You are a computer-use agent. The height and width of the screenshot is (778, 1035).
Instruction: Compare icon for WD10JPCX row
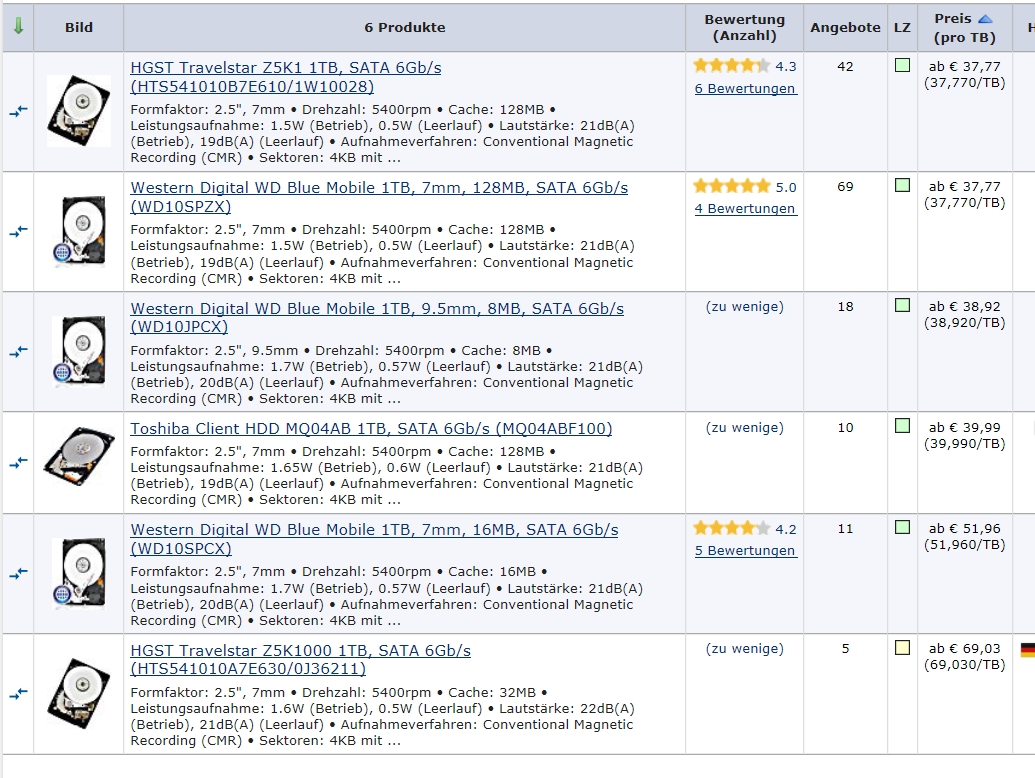click(x=18, y=352)
